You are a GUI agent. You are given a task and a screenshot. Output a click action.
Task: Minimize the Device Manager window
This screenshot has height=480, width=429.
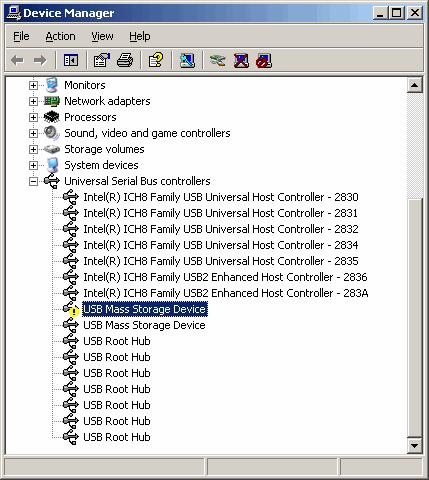click(380, 13)
